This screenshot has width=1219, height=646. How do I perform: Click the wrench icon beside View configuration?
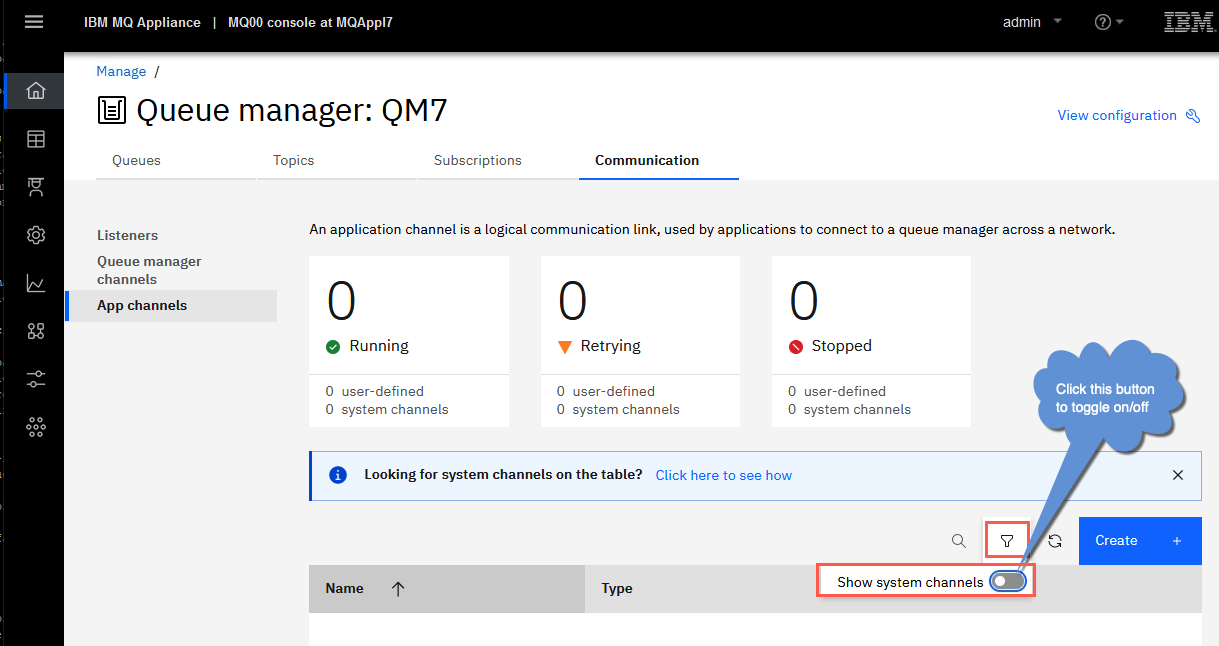1192,115
